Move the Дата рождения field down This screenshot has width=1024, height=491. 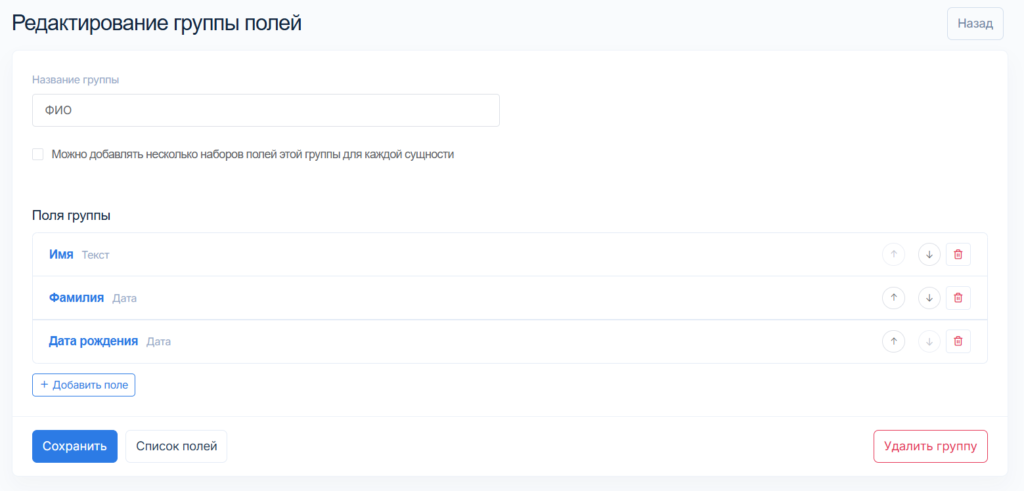(x=929, y=342)
